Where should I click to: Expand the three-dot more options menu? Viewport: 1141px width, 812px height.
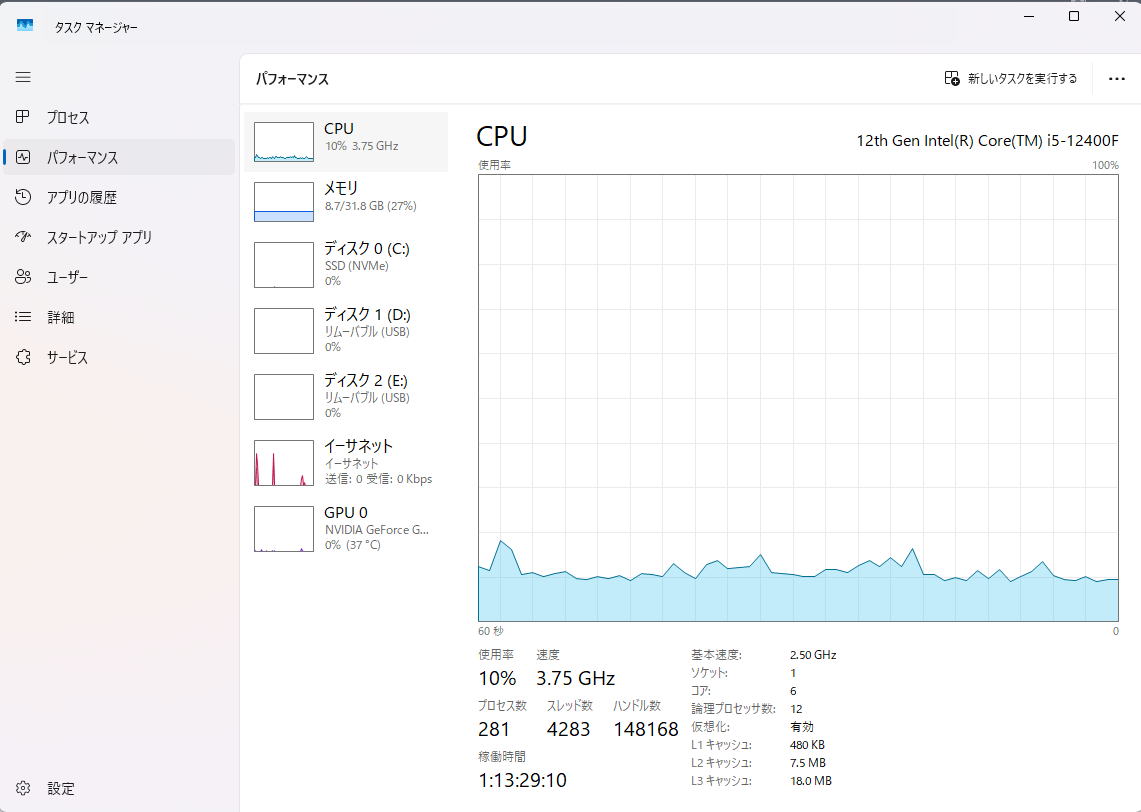pyautogui.click(x=1117, y=79)
